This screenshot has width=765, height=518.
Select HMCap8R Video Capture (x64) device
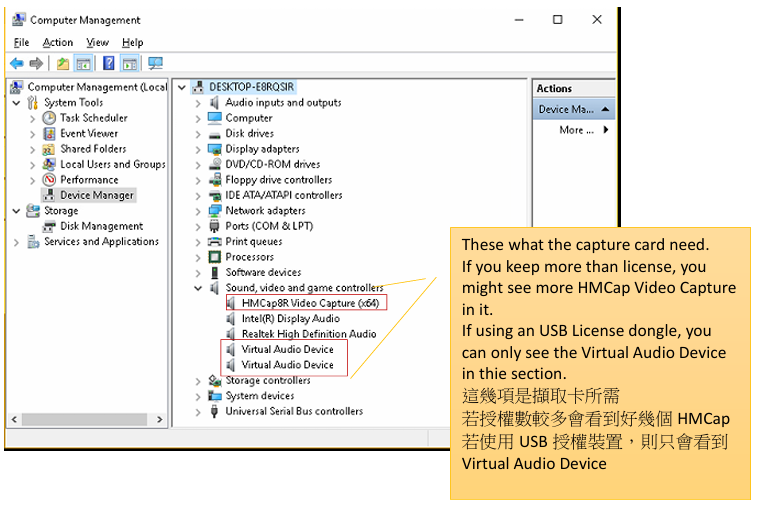(310, 303)
